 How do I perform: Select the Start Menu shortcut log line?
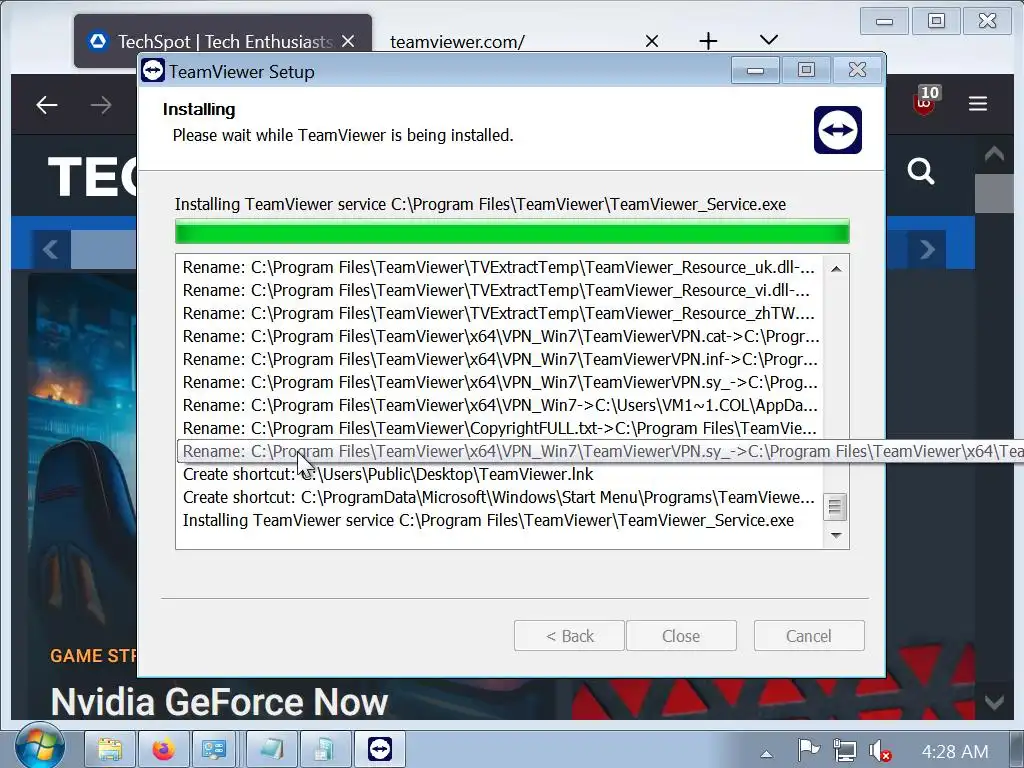click(x=499, y=497)
